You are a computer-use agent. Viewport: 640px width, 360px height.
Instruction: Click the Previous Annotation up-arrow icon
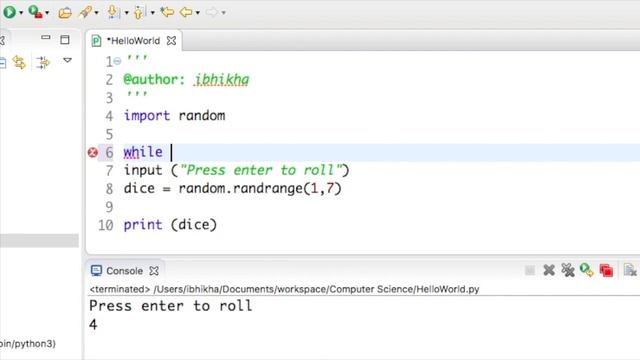139,12
